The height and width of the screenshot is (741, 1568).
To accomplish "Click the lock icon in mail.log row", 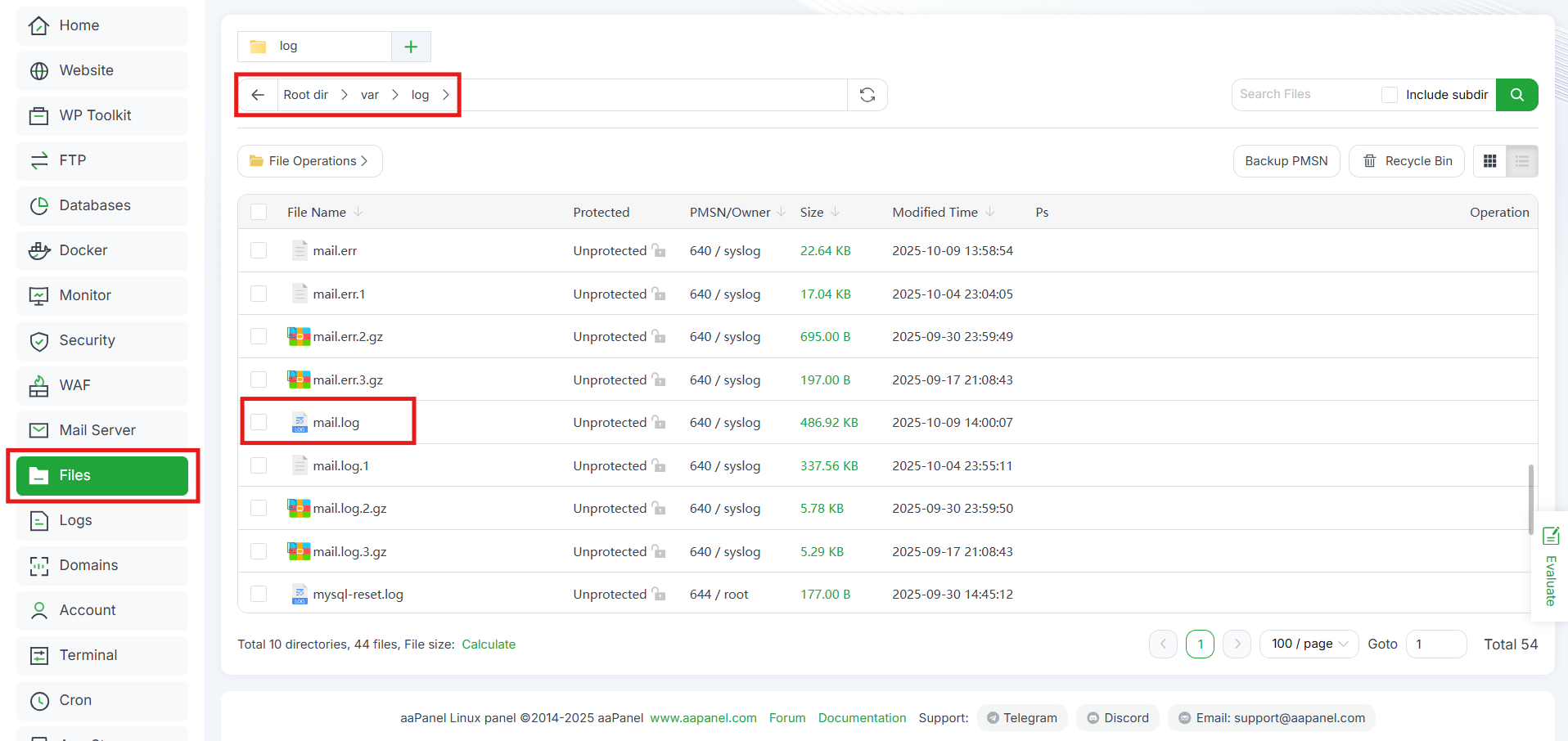I will [x=658, y=422].
